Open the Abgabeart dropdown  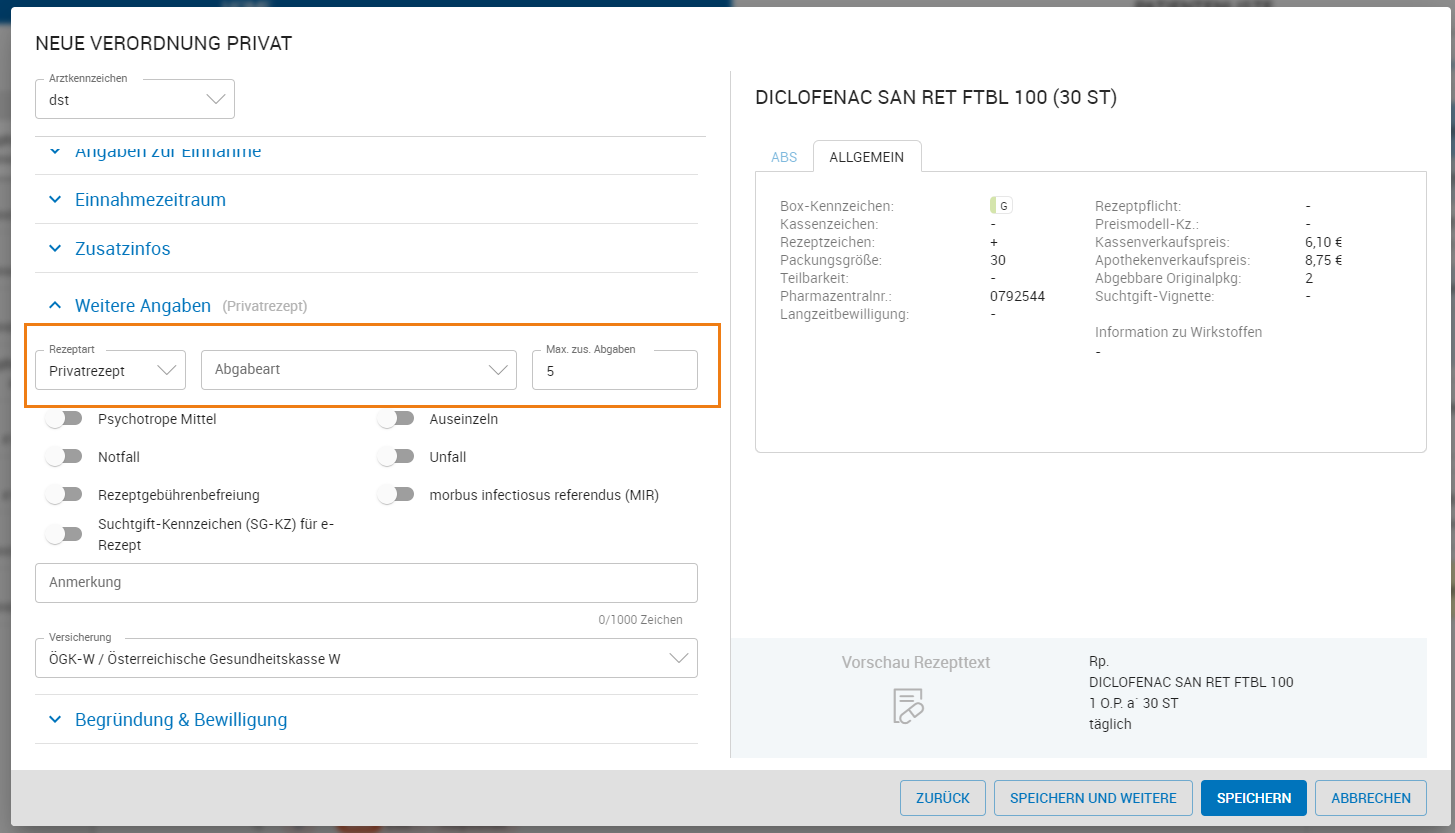tap(359, 370)
